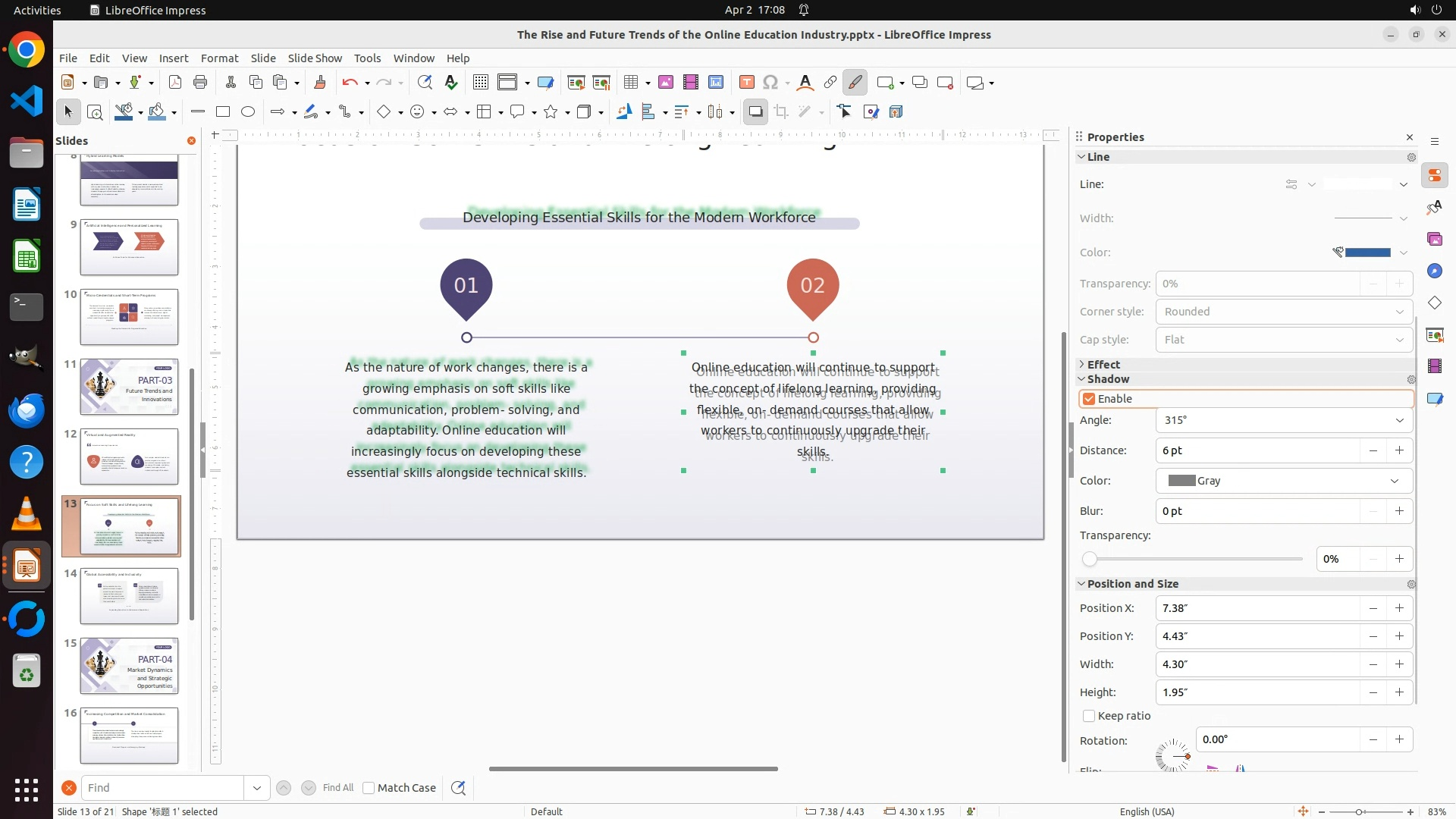The height and width of the screenshot is (819, 1456).
Task: Toggle the Shadow toolbar icon
Action: pos(755,112)
